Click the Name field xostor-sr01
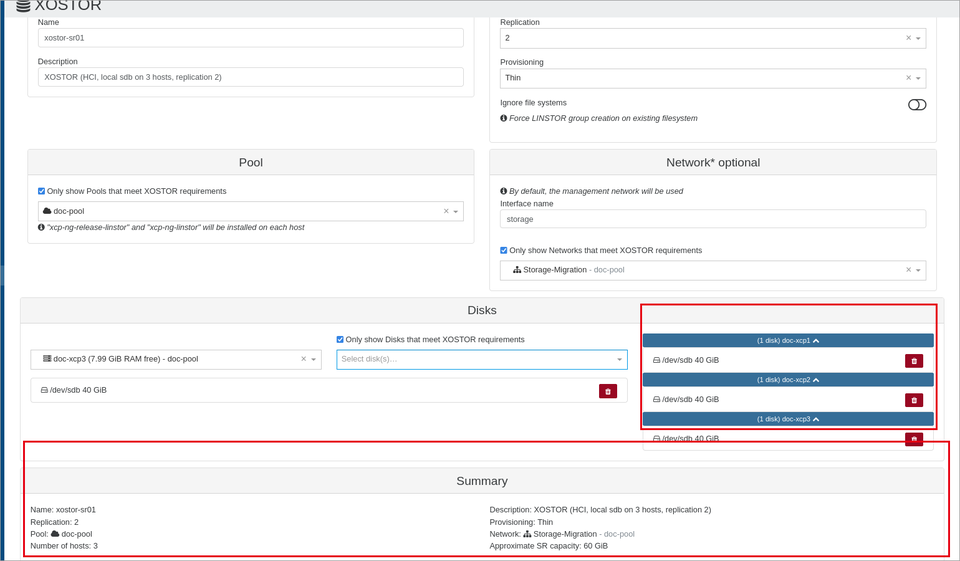 click(250, 38)
